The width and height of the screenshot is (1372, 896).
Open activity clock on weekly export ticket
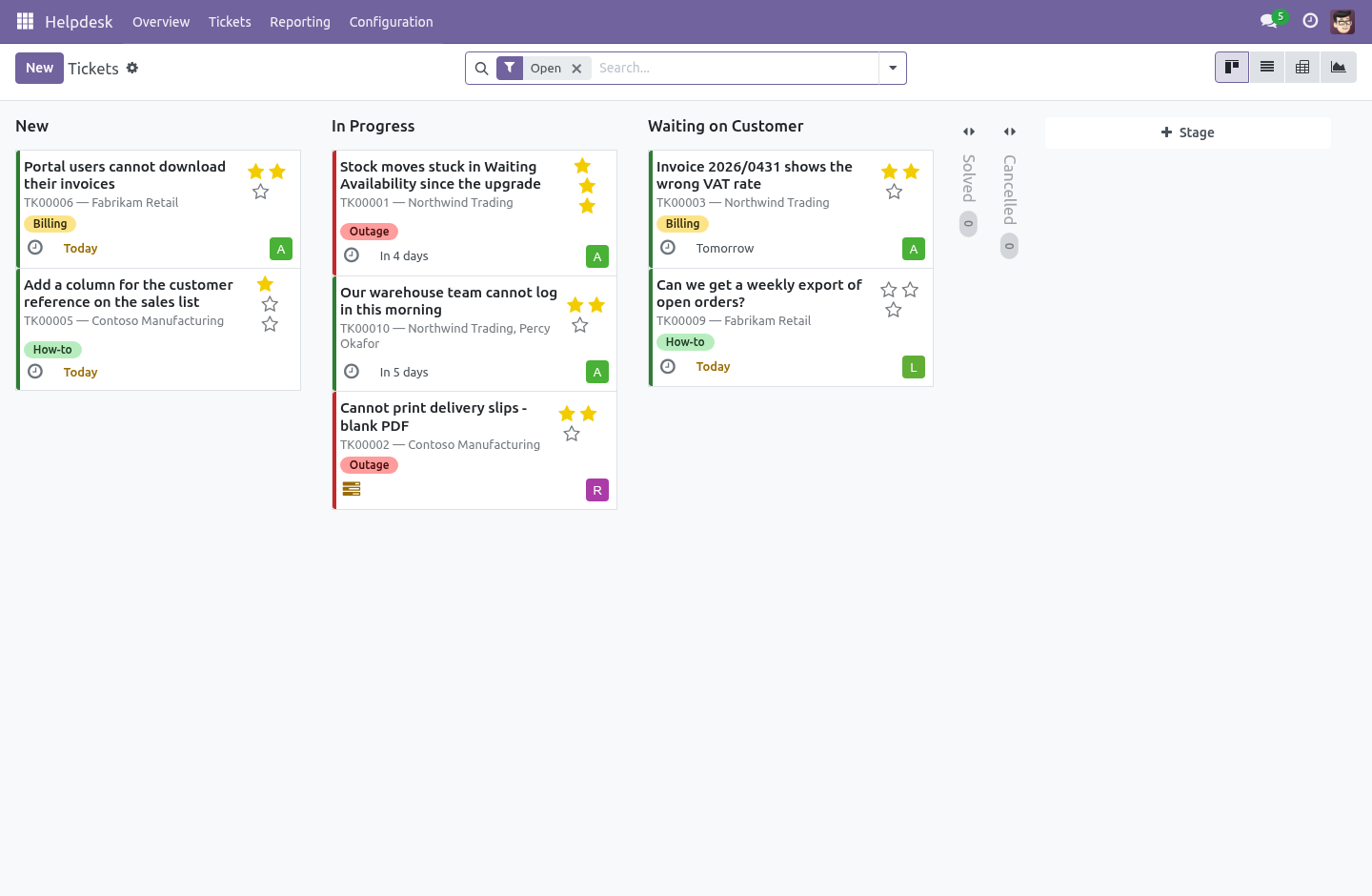pos(668,366)
